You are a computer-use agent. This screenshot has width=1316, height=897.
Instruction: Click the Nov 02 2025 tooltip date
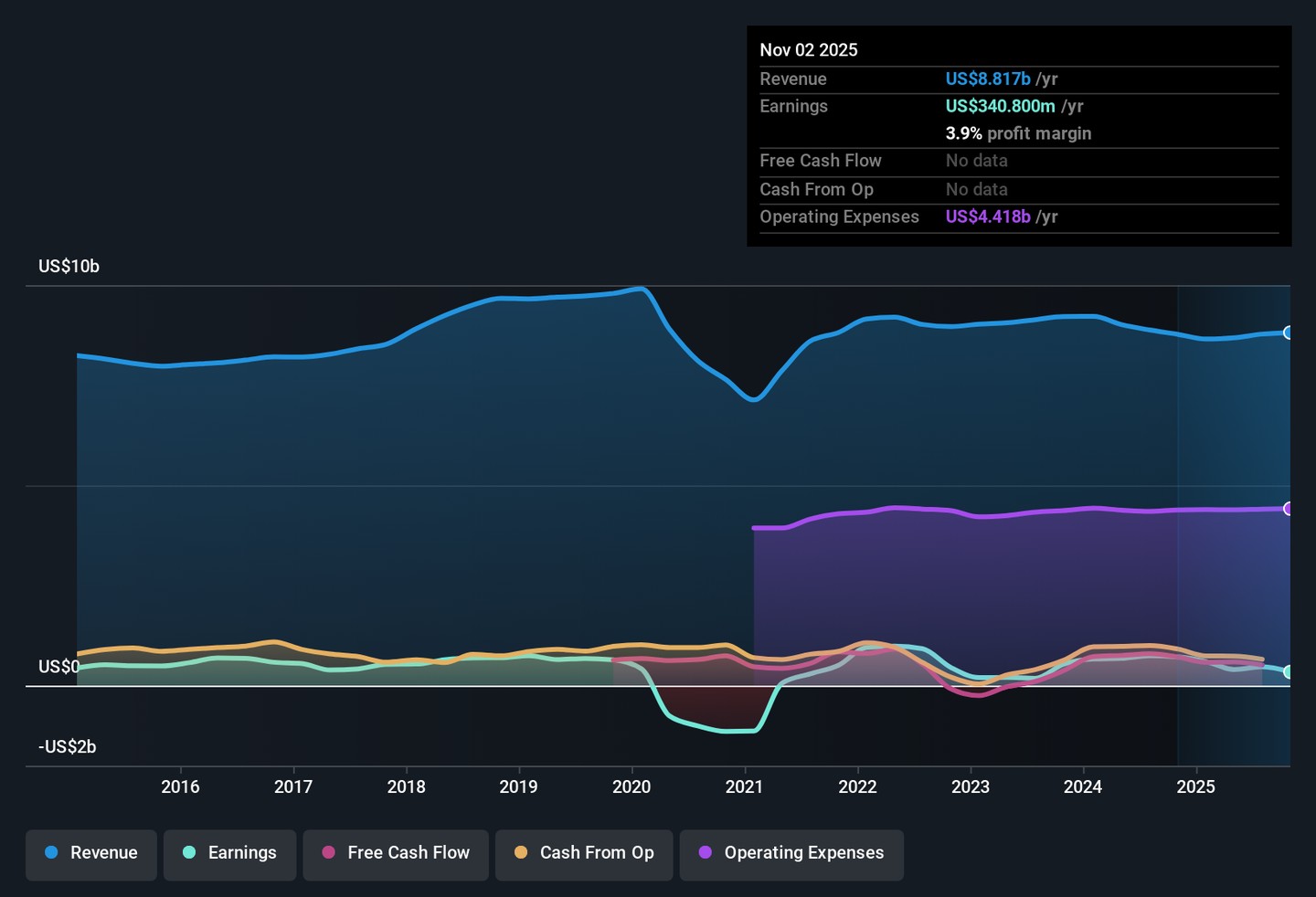(809, 50)
